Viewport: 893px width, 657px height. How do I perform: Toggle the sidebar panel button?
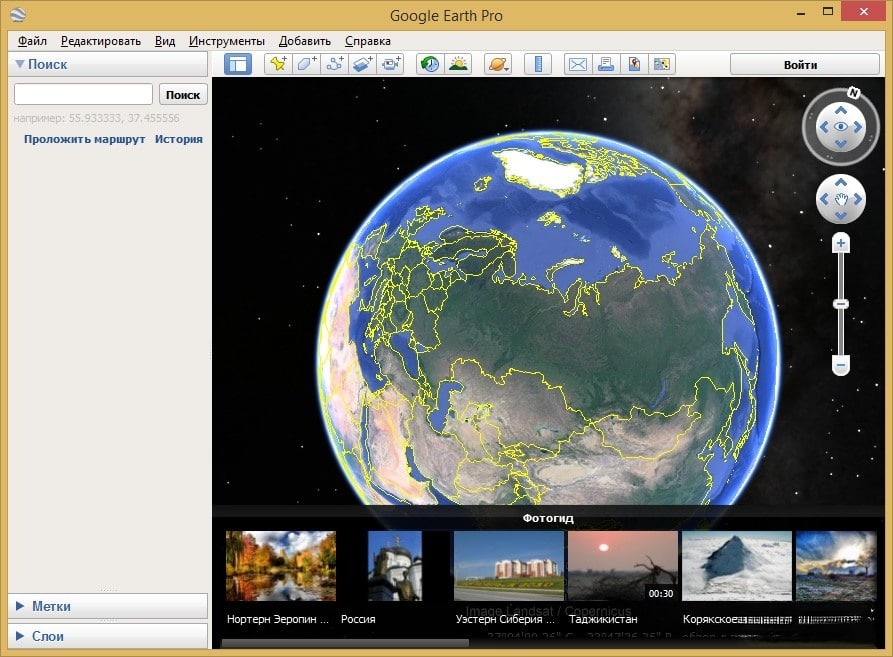(x=238, y=64)
